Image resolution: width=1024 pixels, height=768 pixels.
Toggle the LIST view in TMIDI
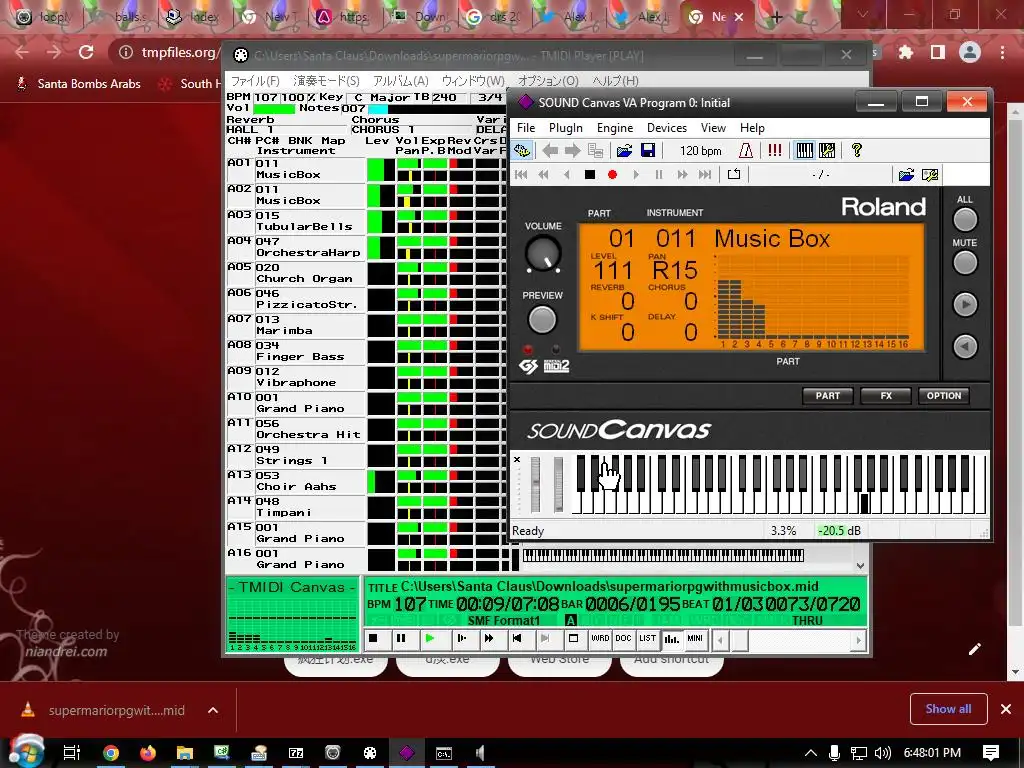[x=647, y=638]
